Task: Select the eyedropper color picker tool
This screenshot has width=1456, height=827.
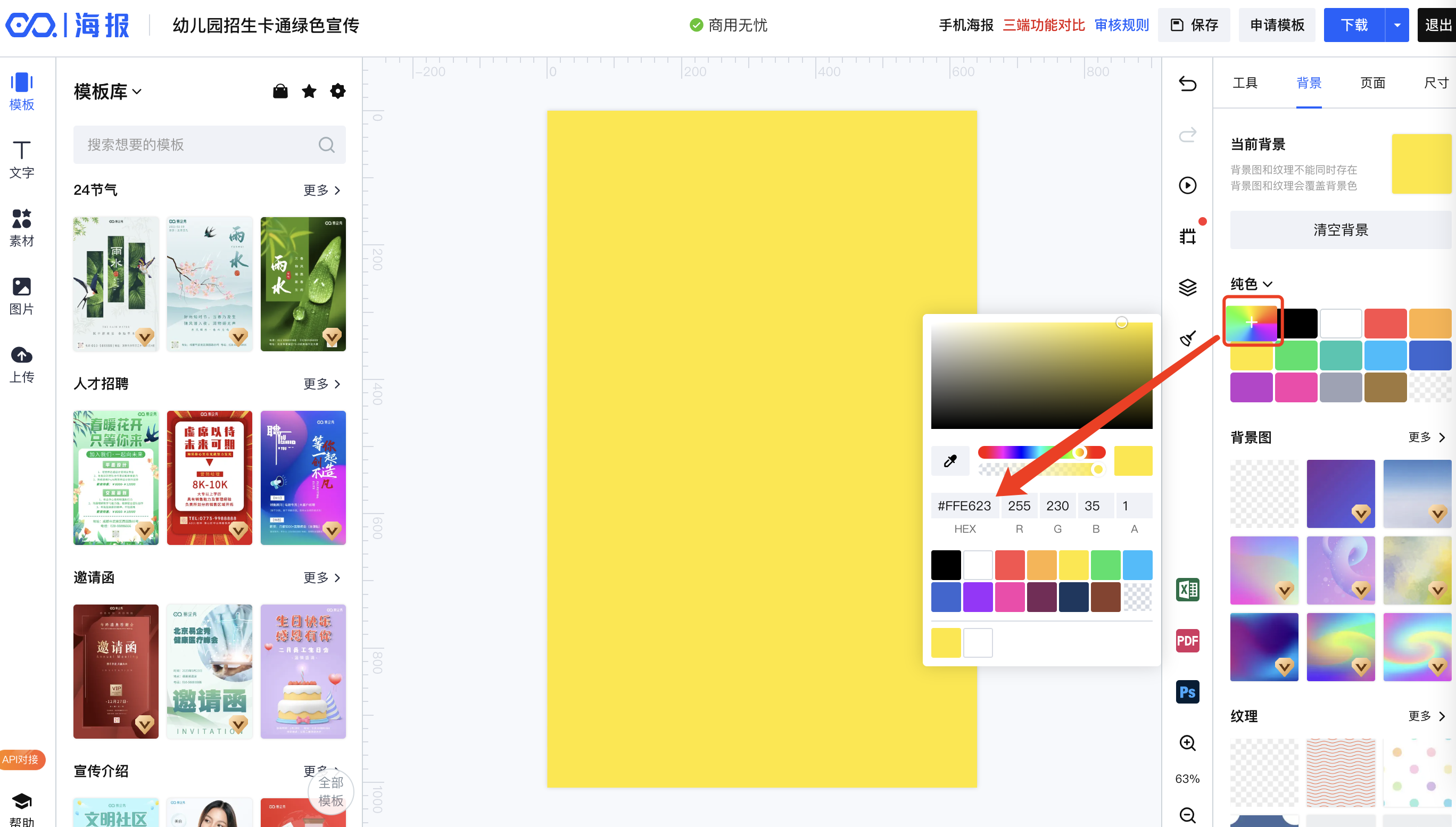Action: click(x=950, y=461)
